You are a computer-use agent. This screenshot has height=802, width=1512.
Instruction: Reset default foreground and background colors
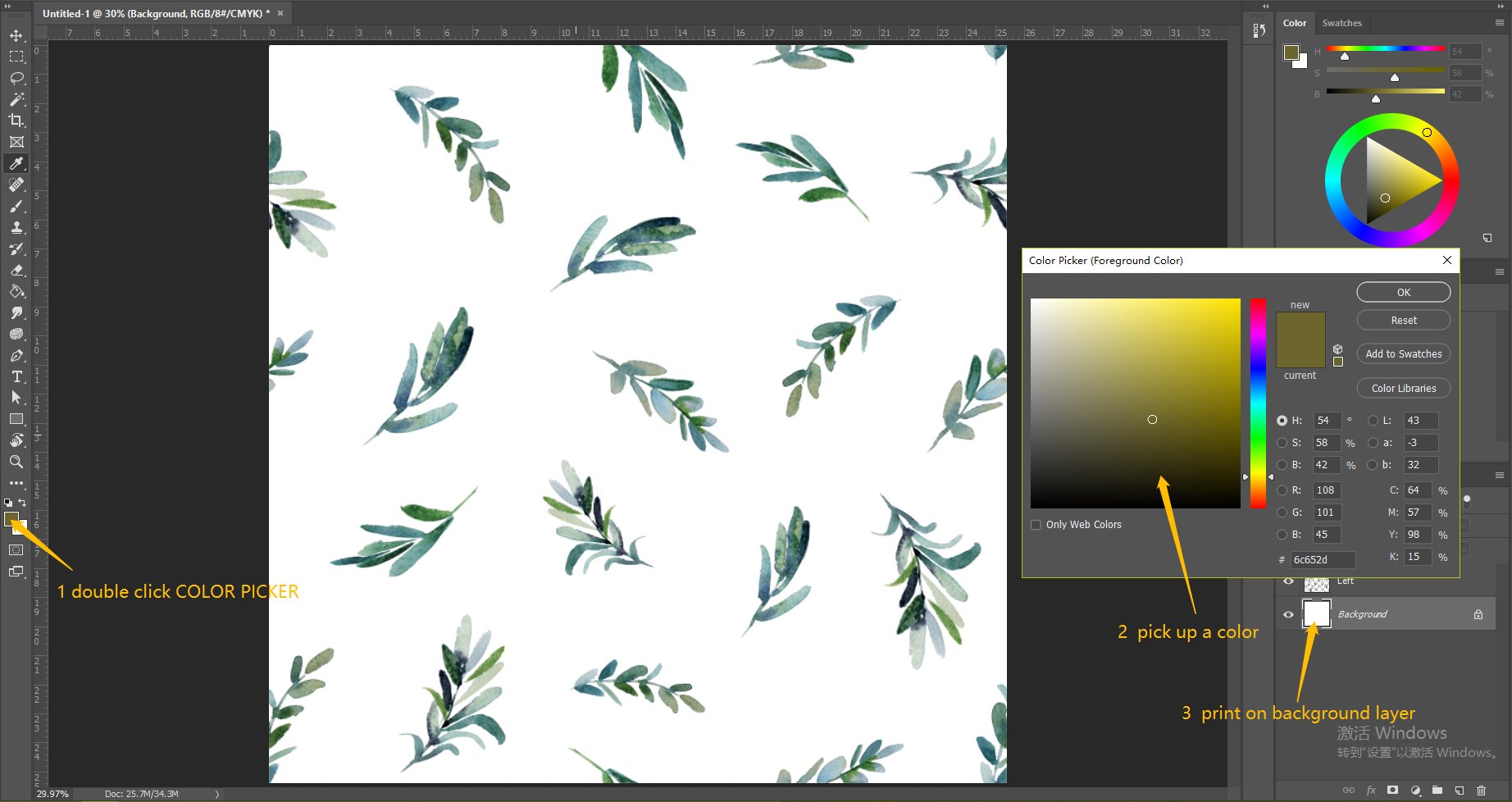[x=8, y=502]
